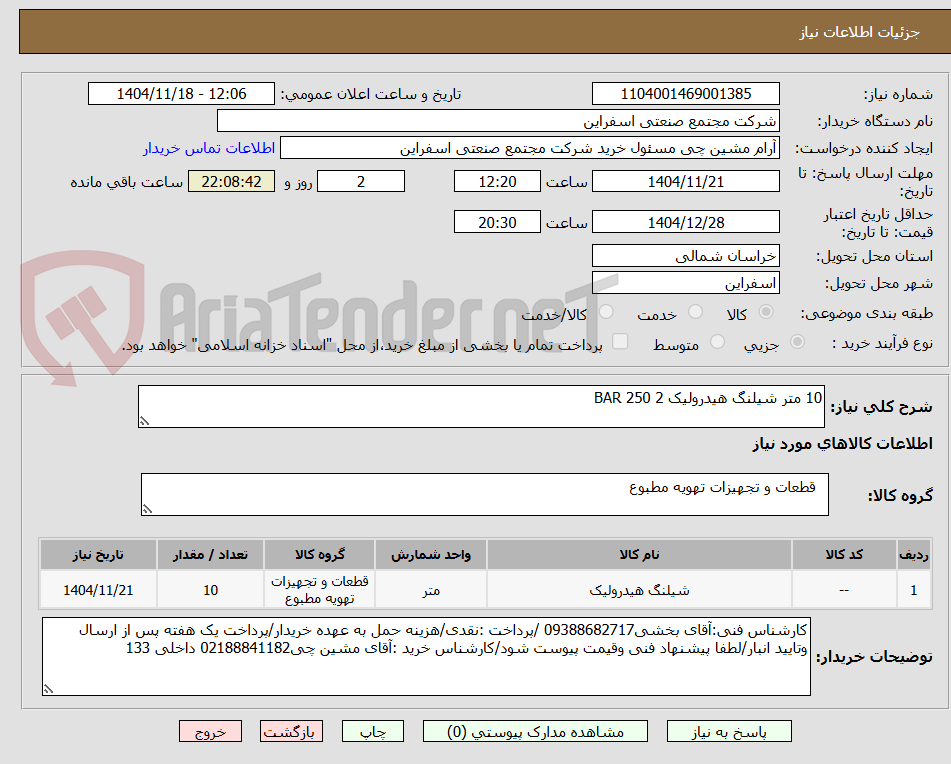
Task: Click the quantity cell showing 10
Action: 210,590
